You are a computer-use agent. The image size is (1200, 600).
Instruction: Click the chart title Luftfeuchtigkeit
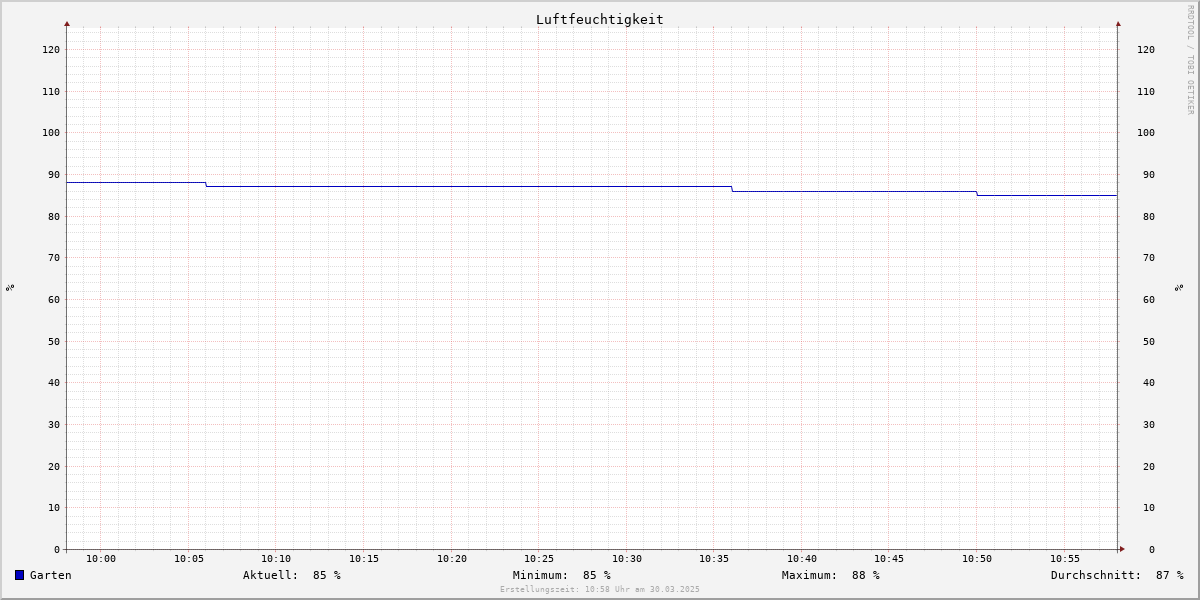tap(600, 19)
